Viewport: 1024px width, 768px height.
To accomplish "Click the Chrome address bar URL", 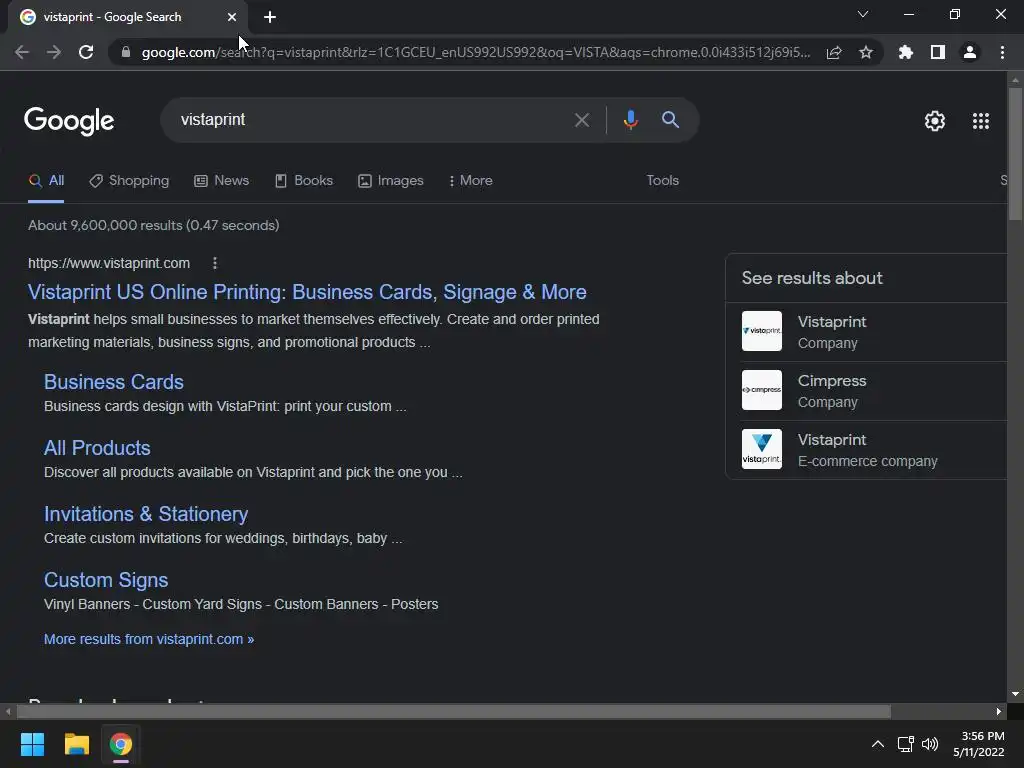I will tap(475, 52).
